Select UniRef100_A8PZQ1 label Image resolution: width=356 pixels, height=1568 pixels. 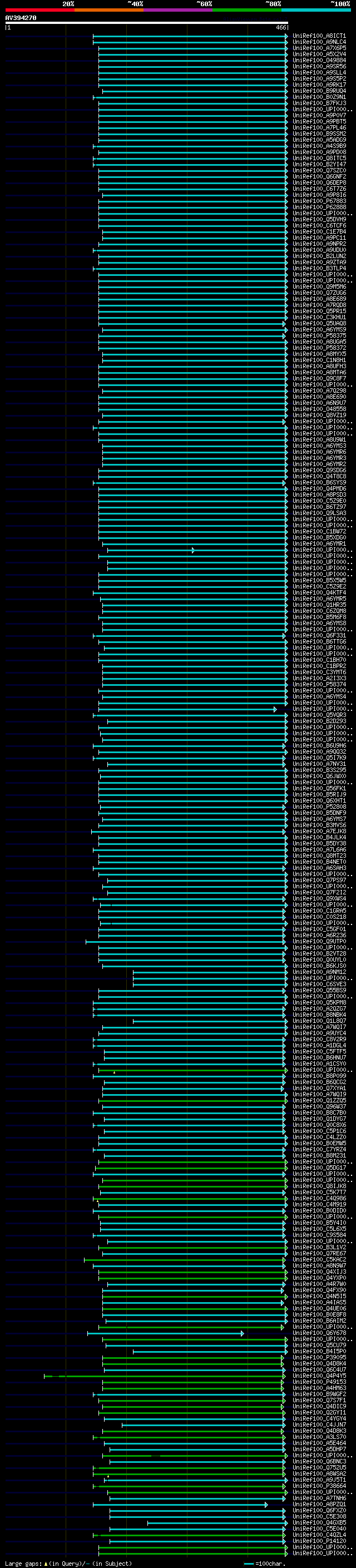319,1503
